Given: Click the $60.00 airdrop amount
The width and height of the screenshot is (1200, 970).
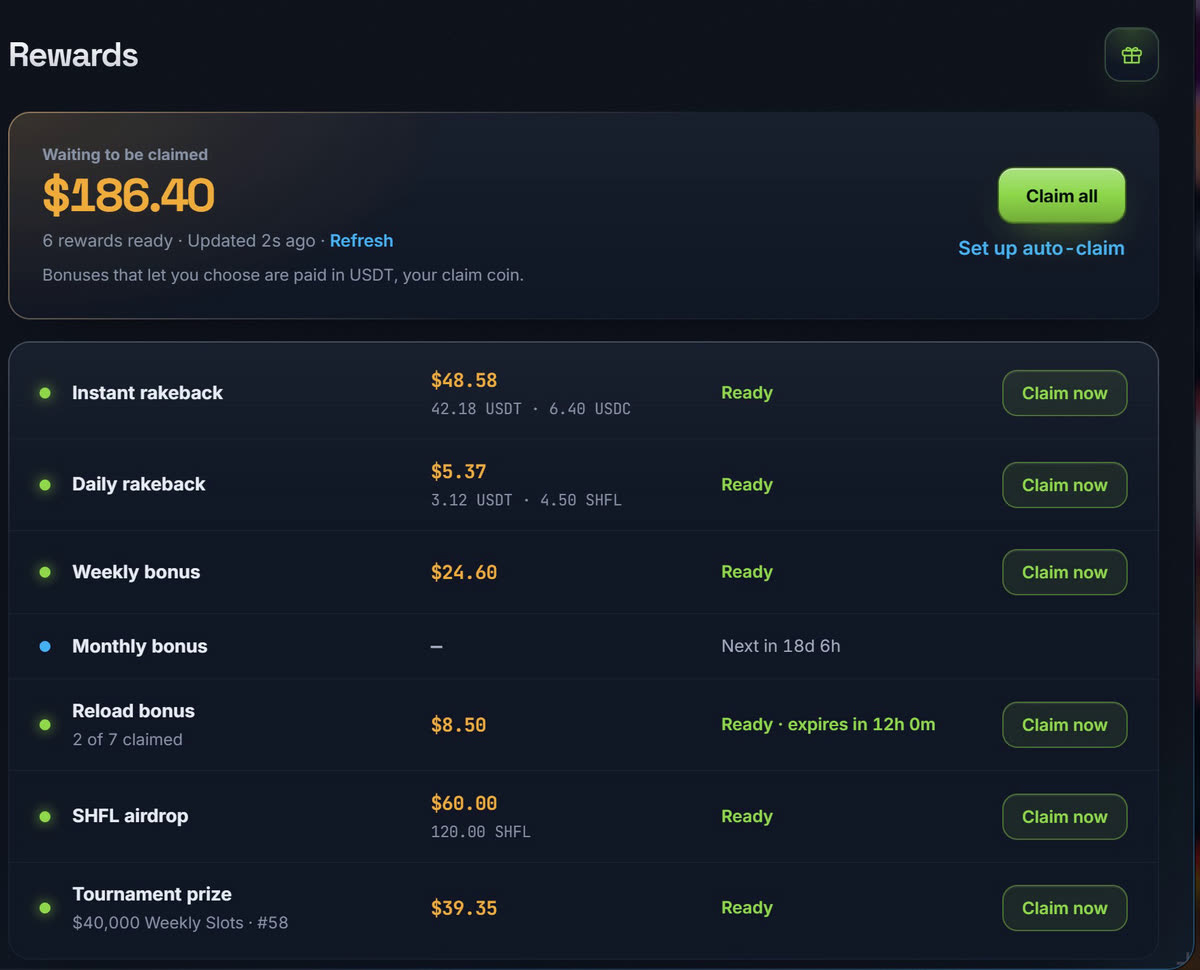Looking at the screenshot, I should click(x=464, y=803).
